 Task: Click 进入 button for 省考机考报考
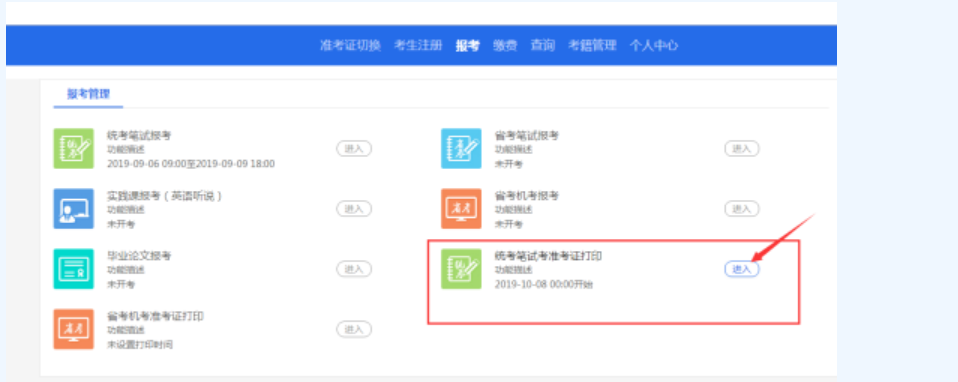tap(742, 208)
